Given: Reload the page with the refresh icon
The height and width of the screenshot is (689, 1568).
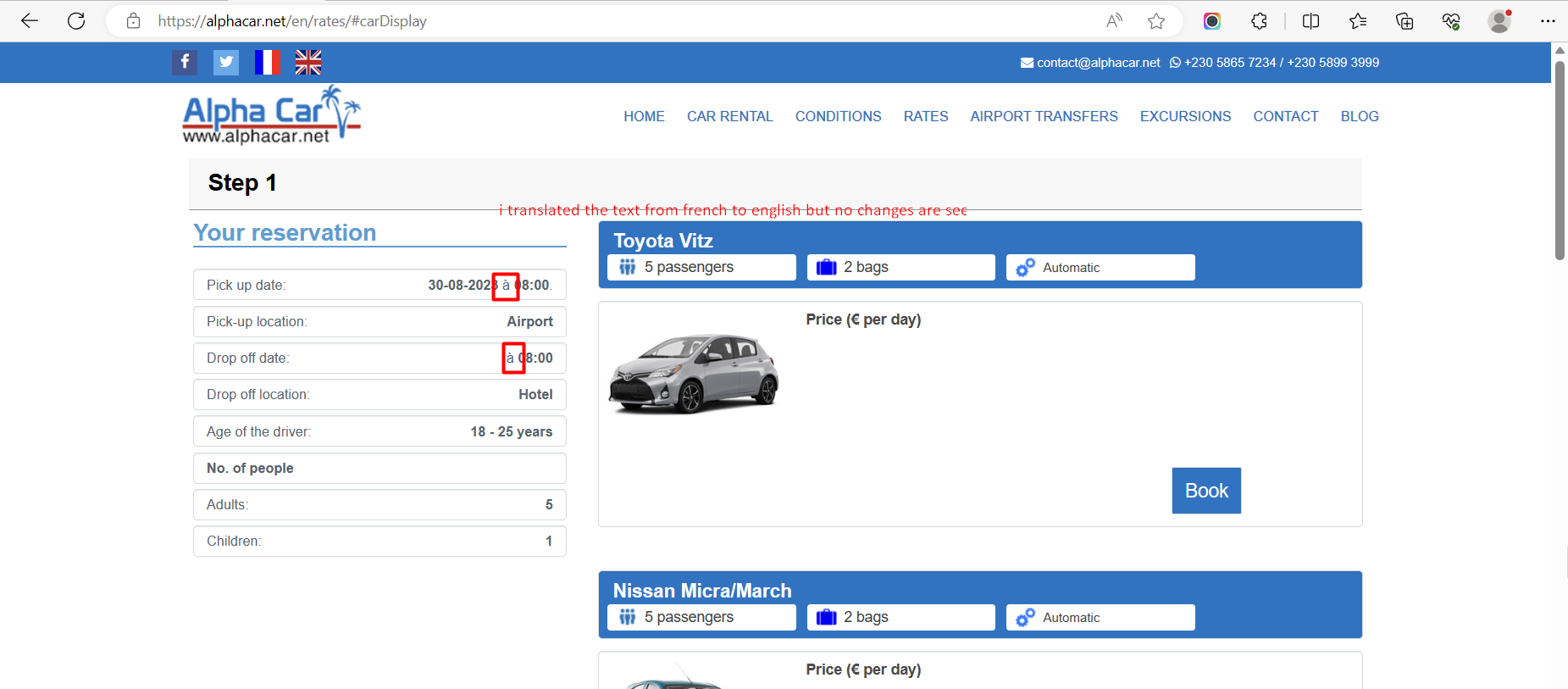Looking at the screenshot, I should (76, 21).
